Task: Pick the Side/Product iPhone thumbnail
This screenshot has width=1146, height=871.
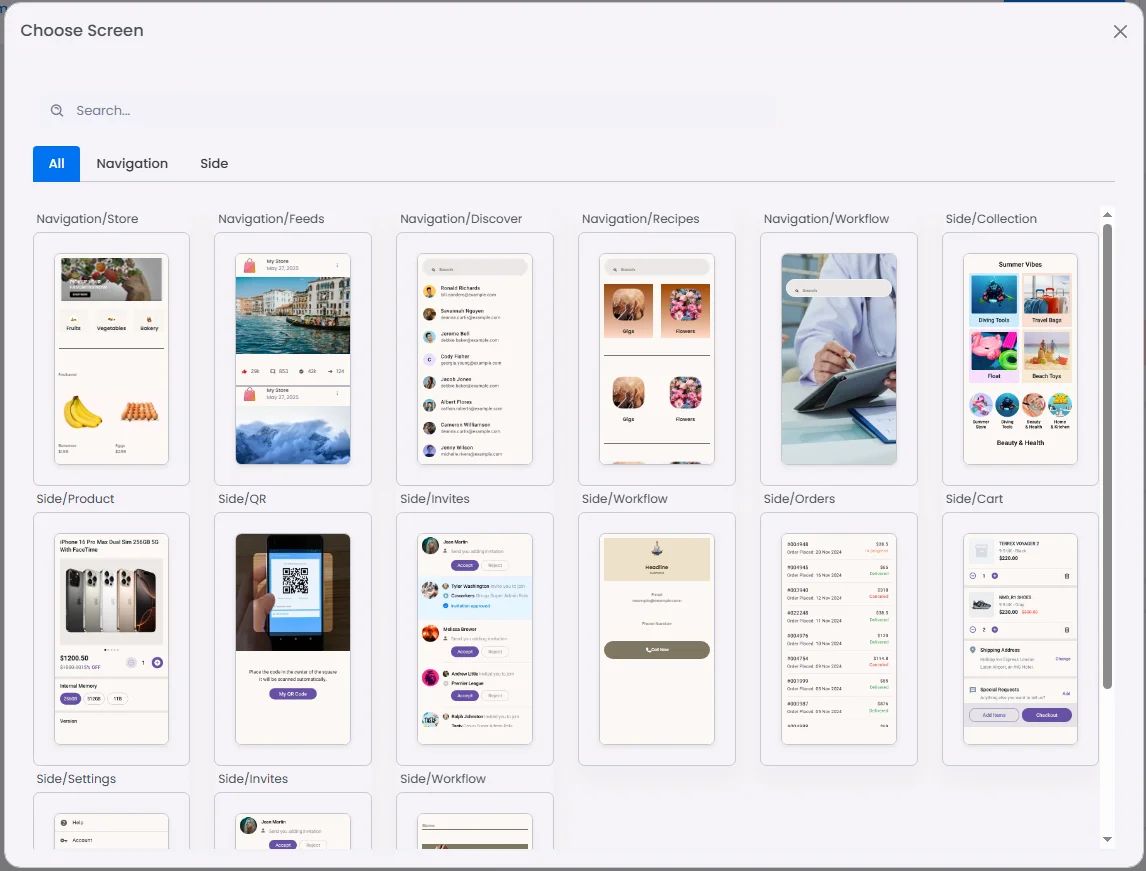Action: click(111, 639)
